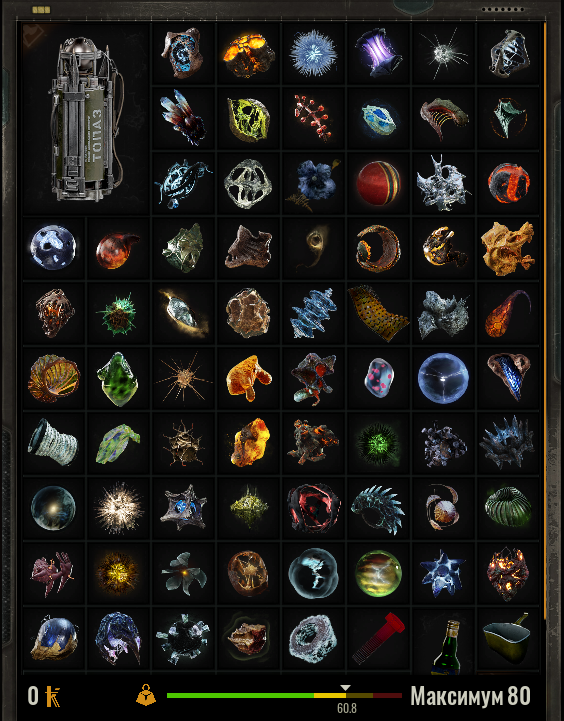The height and width of the screenshot is (721, 564).
Task: Select the gray porous ring artifact
Action: tap(313, 639)
